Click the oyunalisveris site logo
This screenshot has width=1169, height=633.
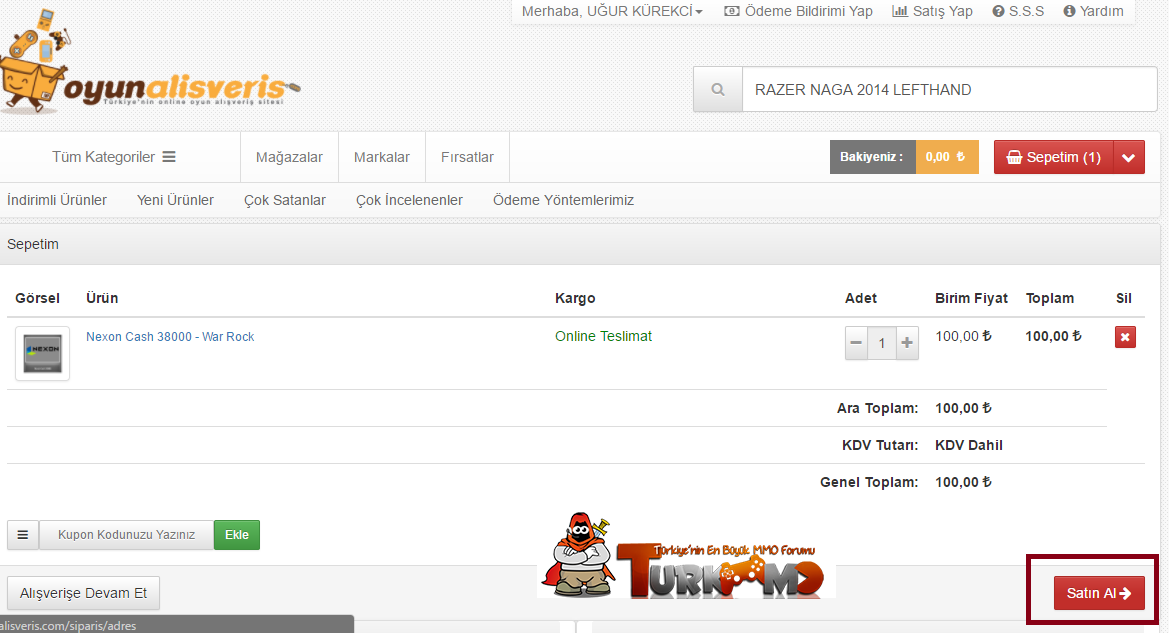149,63
